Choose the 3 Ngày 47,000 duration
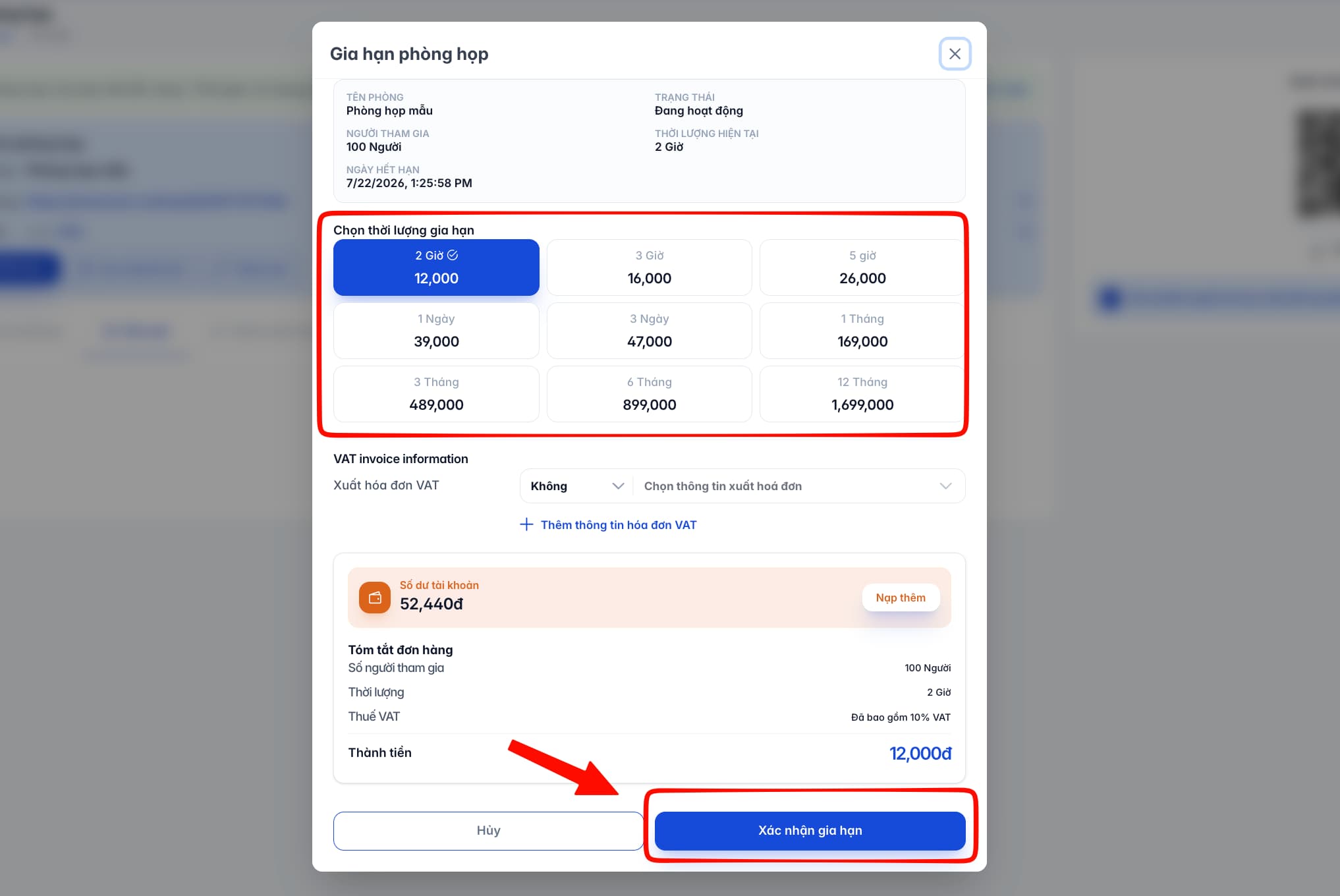This screenshot has width=1340, height=896. [650, 331]
